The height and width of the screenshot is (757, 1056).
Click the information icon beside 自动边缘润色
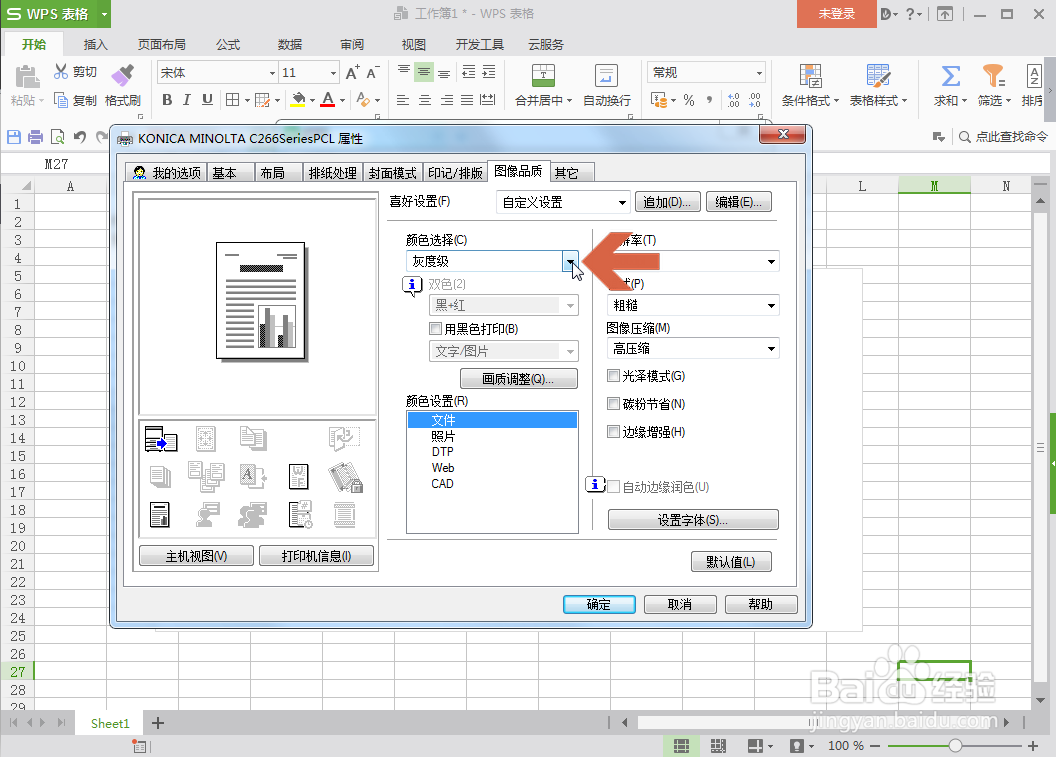click(595, 484)
